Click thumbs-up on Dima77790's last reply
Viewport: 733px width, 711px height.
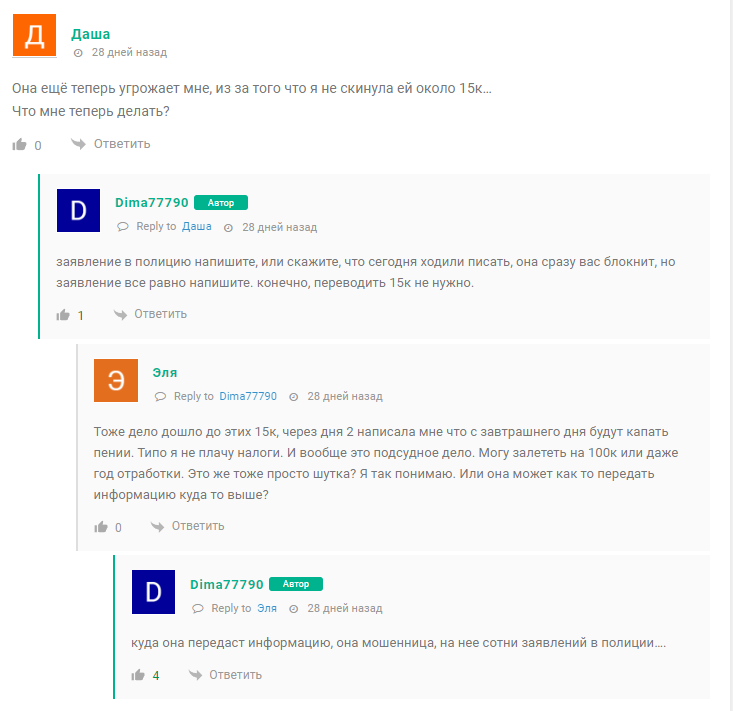click(x=138, y=675)
